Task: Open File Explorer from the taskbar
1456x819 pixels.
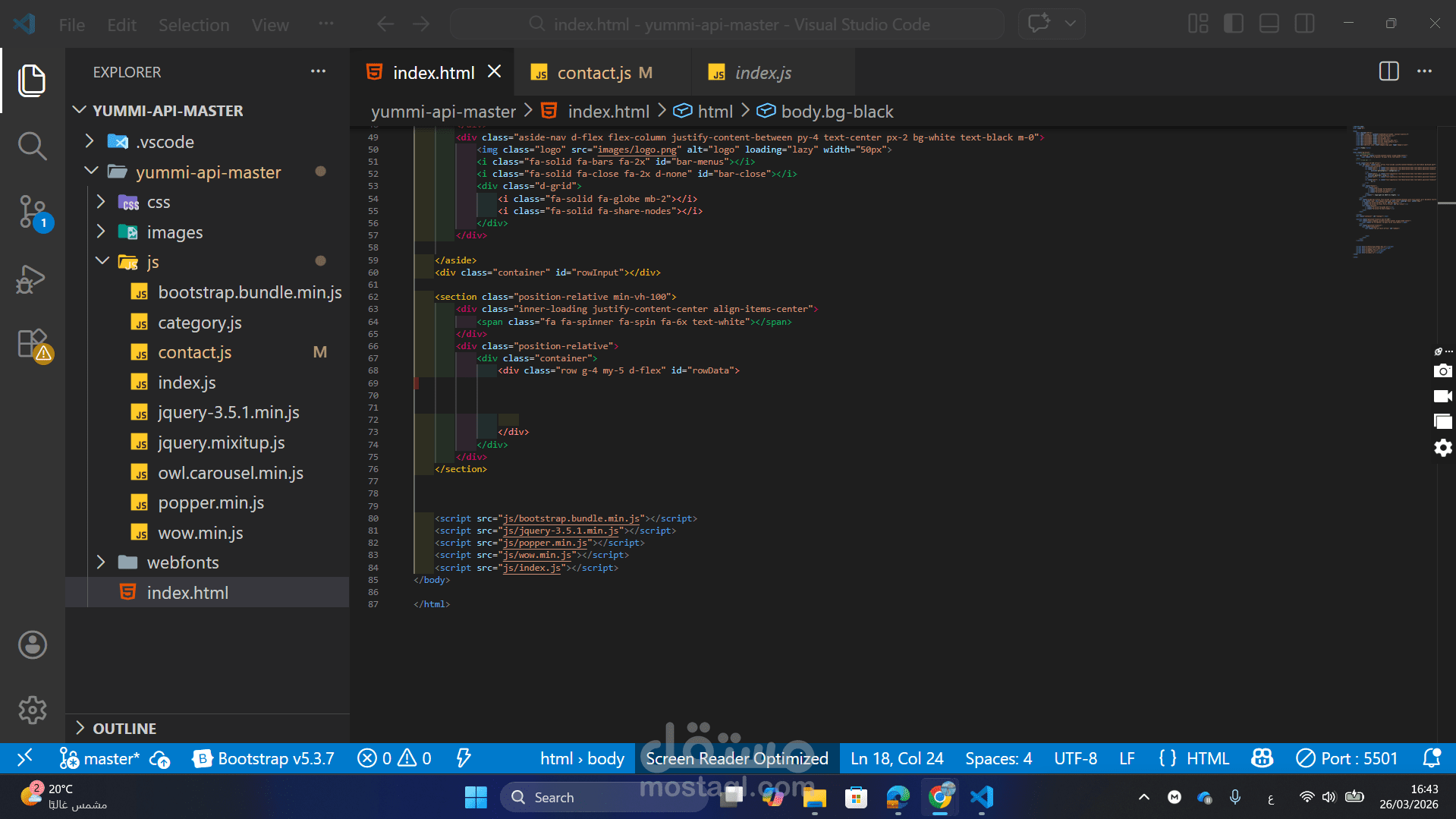Action: click(814, 797)
